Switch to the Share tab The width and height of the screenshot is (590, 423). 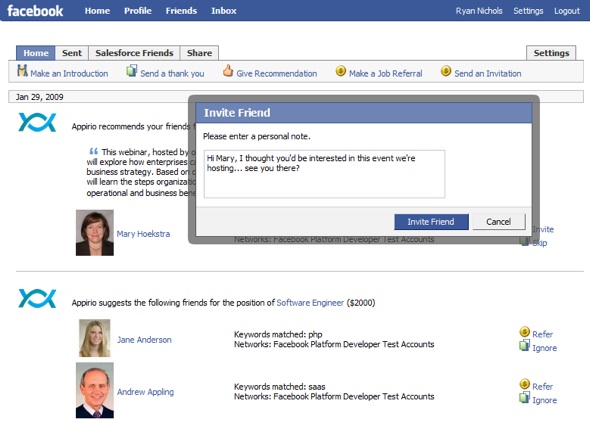(199, 53)
